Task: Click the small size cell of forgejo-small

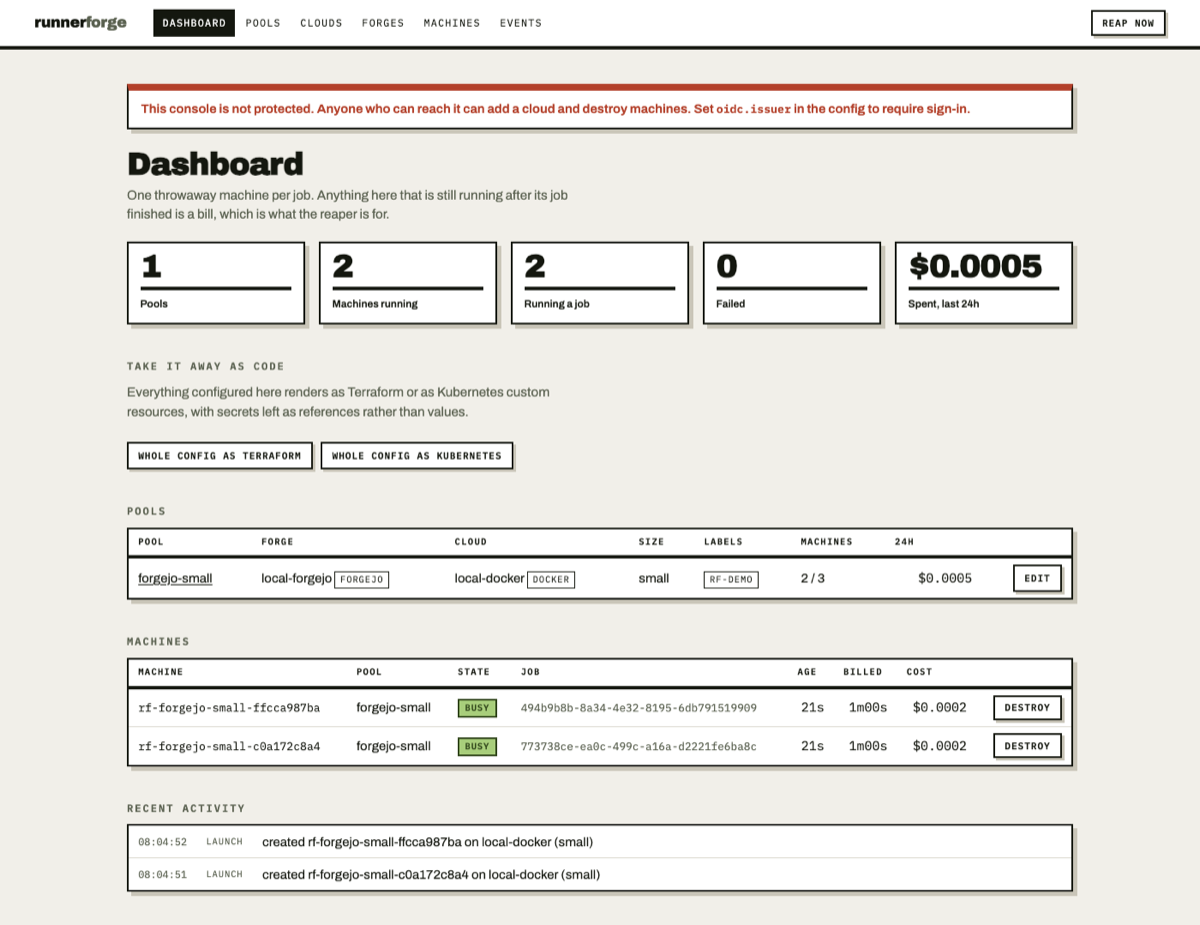Action: pos(654,578)
